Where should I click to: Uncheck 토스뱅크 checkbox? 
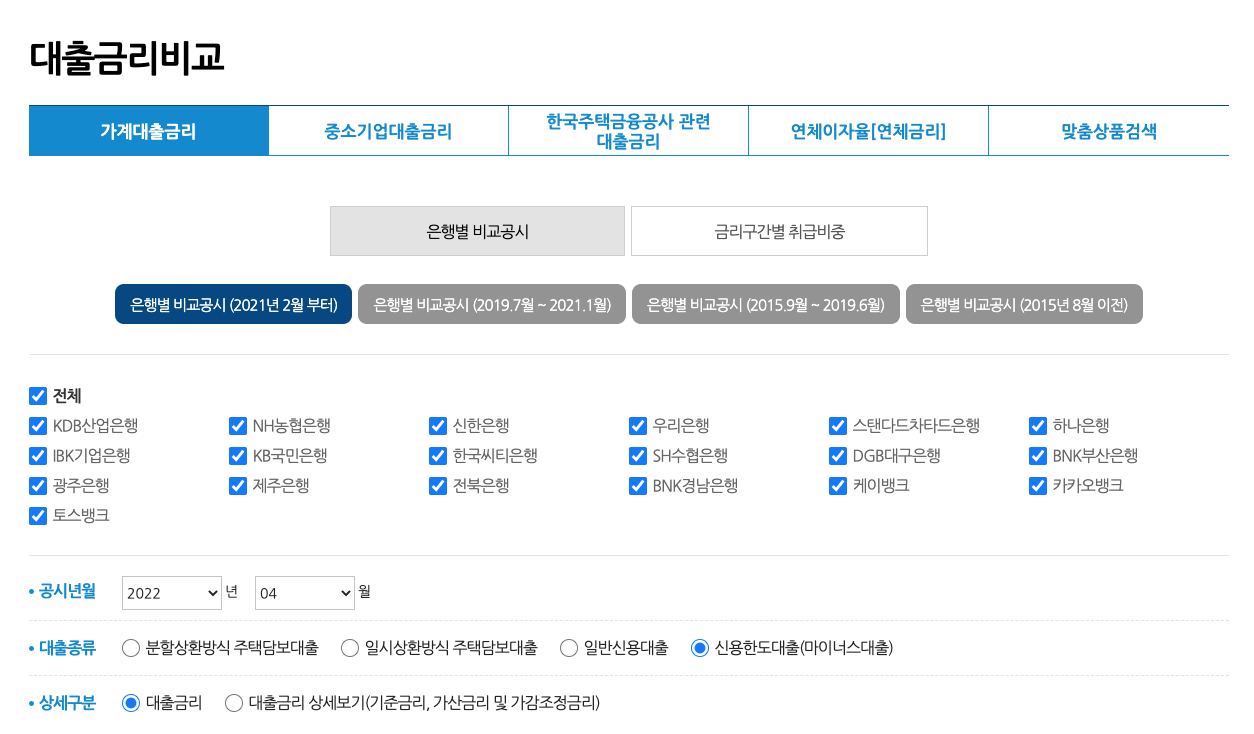tap(38, 516)
